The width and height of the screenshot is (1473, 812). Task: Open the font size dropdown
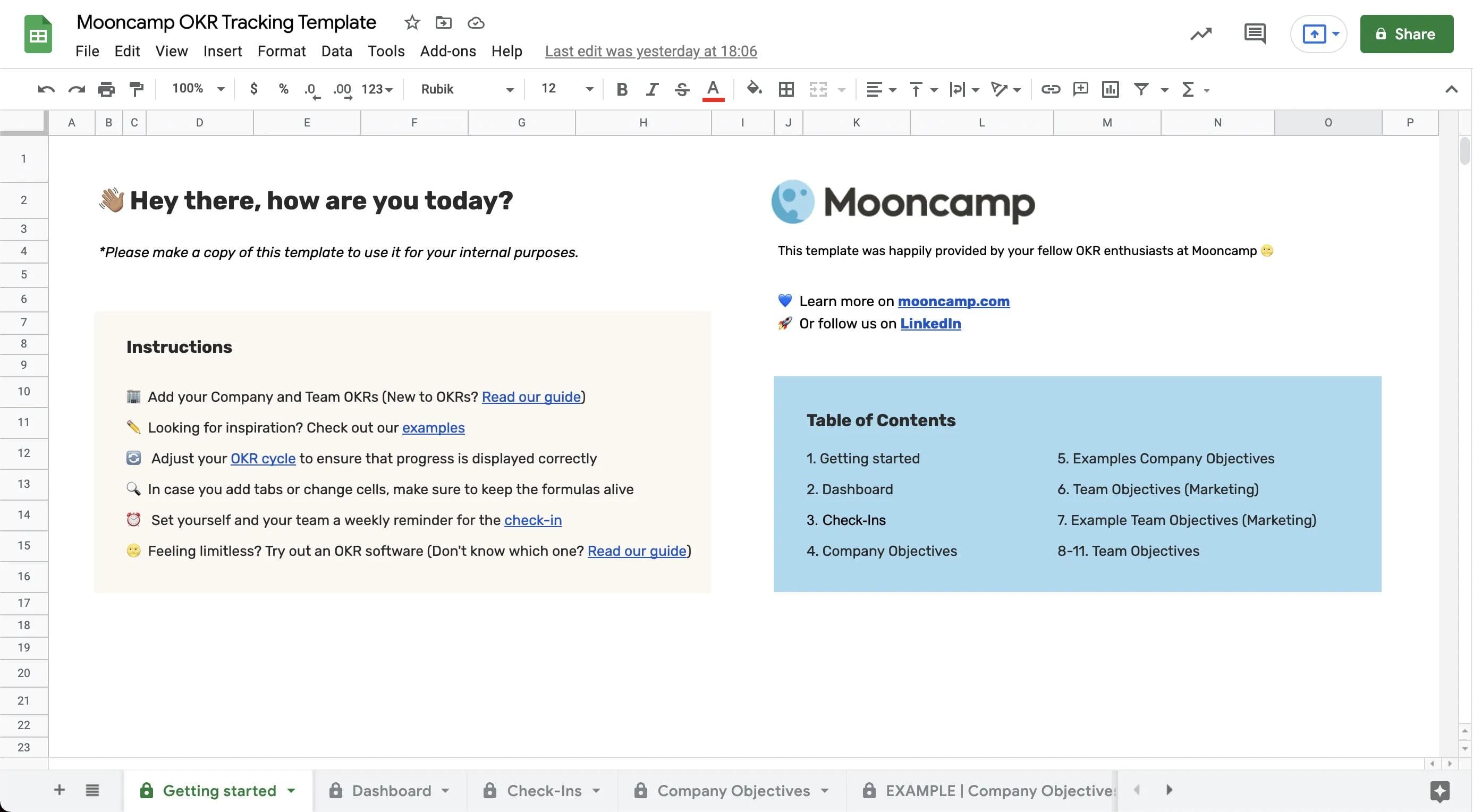pyautogui.click(x=567, y=89)
